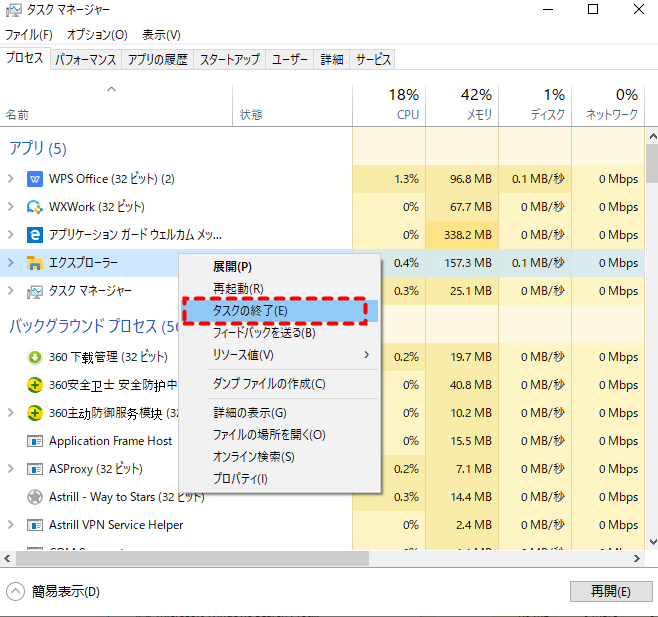Open the リソース値 submenu arrow
The image size is (658, 617).
coord(367,355)
